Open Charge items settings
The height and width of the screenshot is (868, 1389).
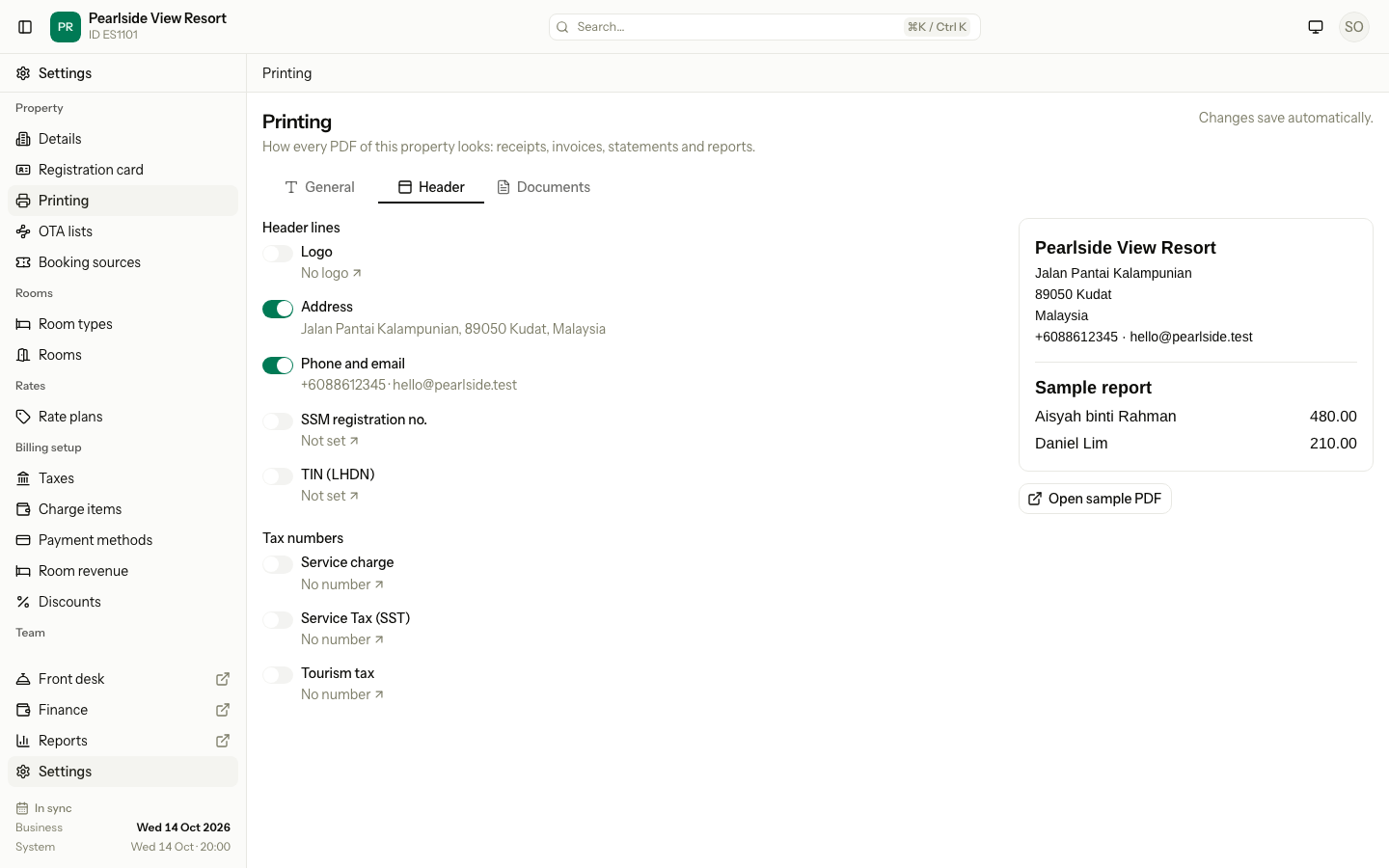[x=123, y=509]
